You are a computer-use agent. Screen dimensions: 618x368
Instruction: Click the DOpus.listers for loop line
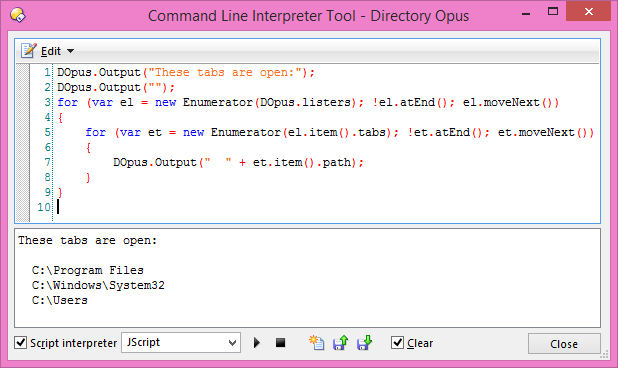coord(308,102)
